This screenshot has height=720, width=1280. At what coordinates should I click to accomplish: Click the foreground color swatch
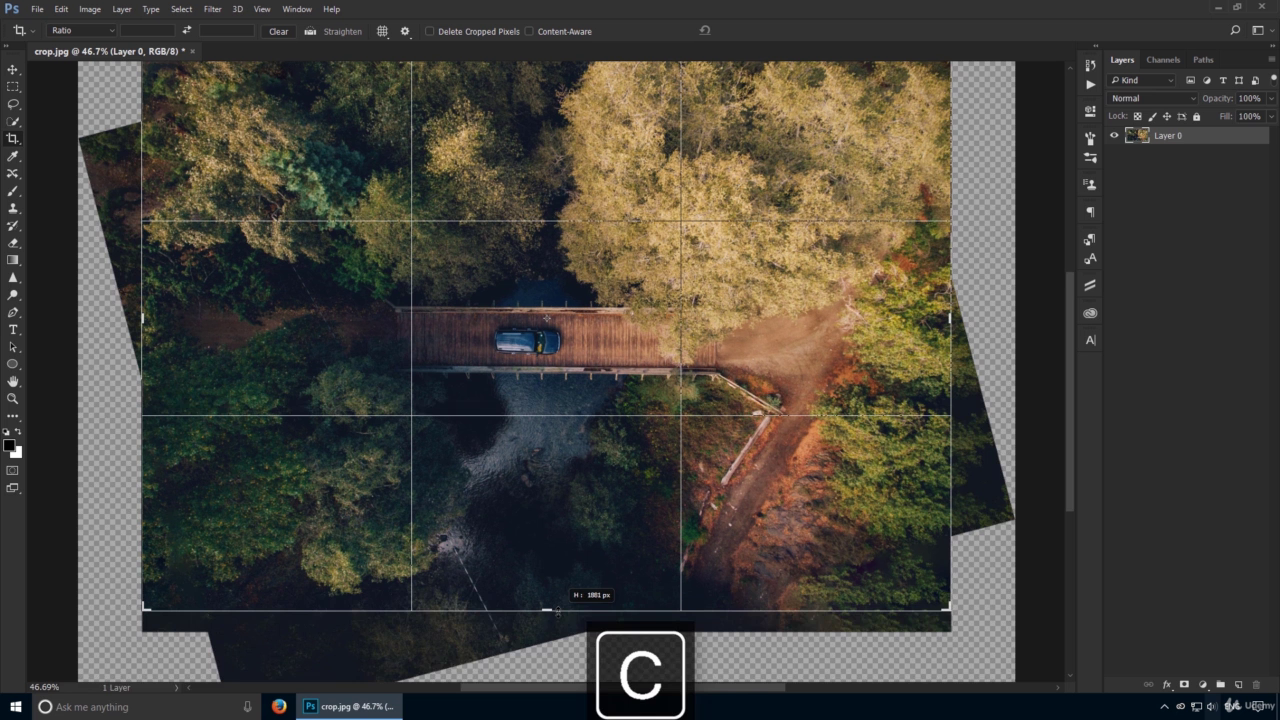click(x=9, y=446)
